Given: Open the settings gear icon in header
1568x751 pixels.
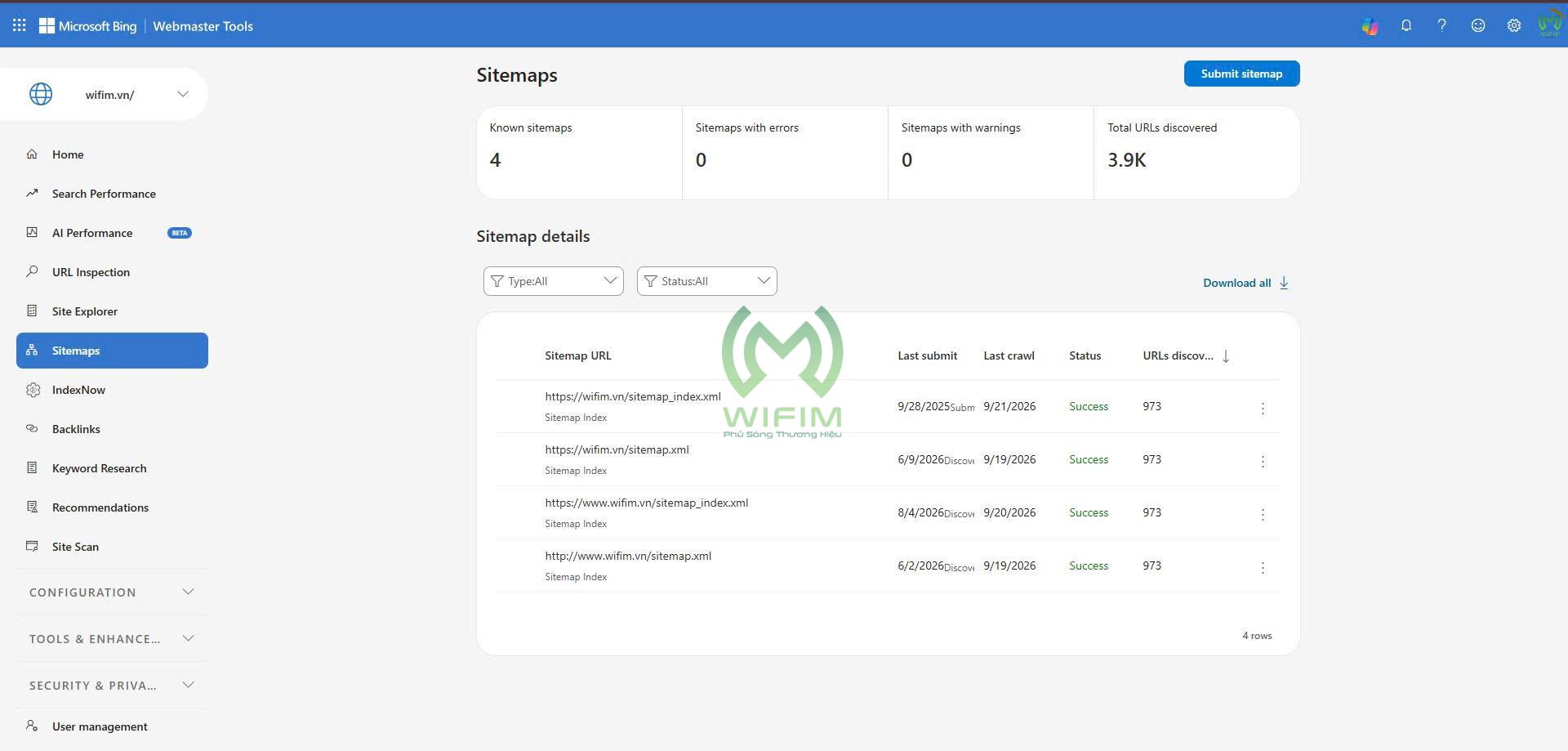Looking at the screenshot, I should coord(1514,25).
